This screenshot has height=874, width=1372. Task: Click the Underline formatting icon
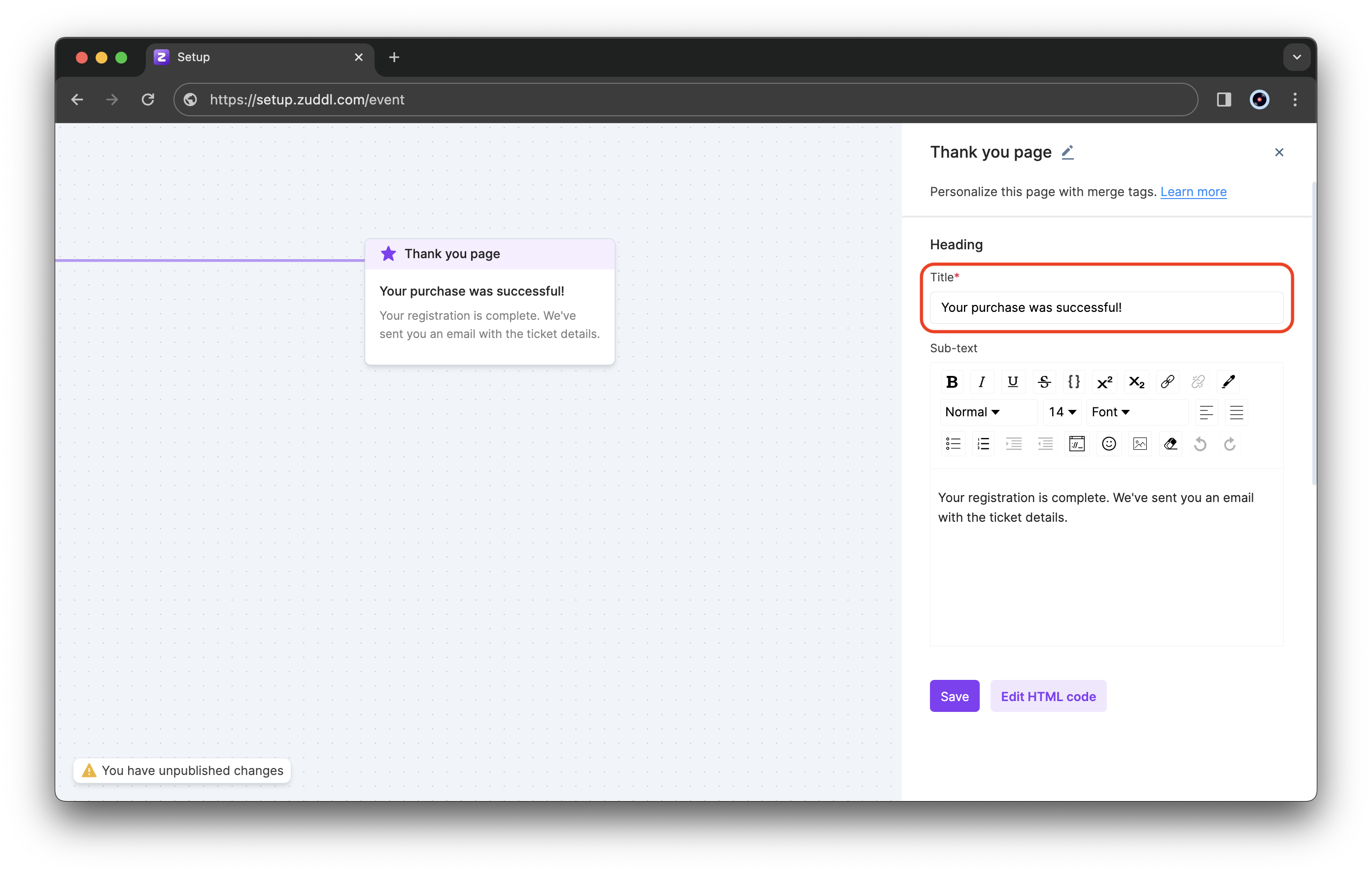(1012, 380)
